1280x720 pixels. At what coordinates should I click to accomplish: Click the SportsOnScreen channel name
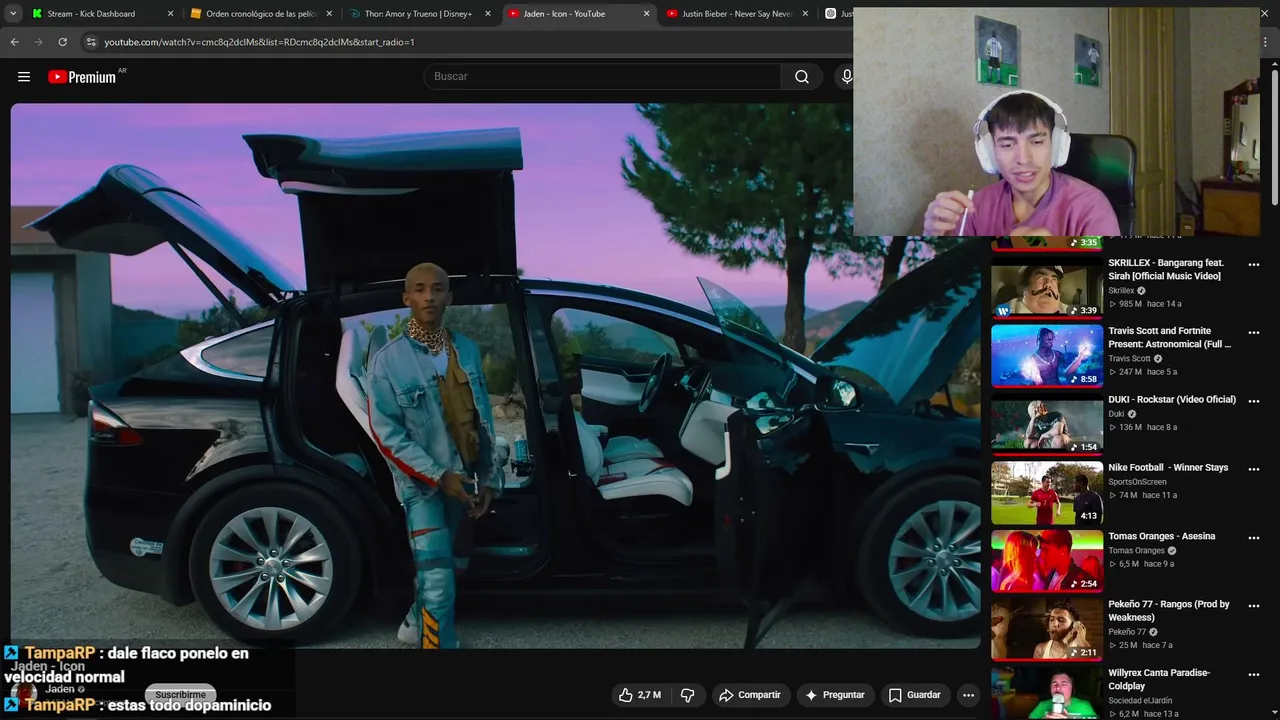(x=1137, y=482)
